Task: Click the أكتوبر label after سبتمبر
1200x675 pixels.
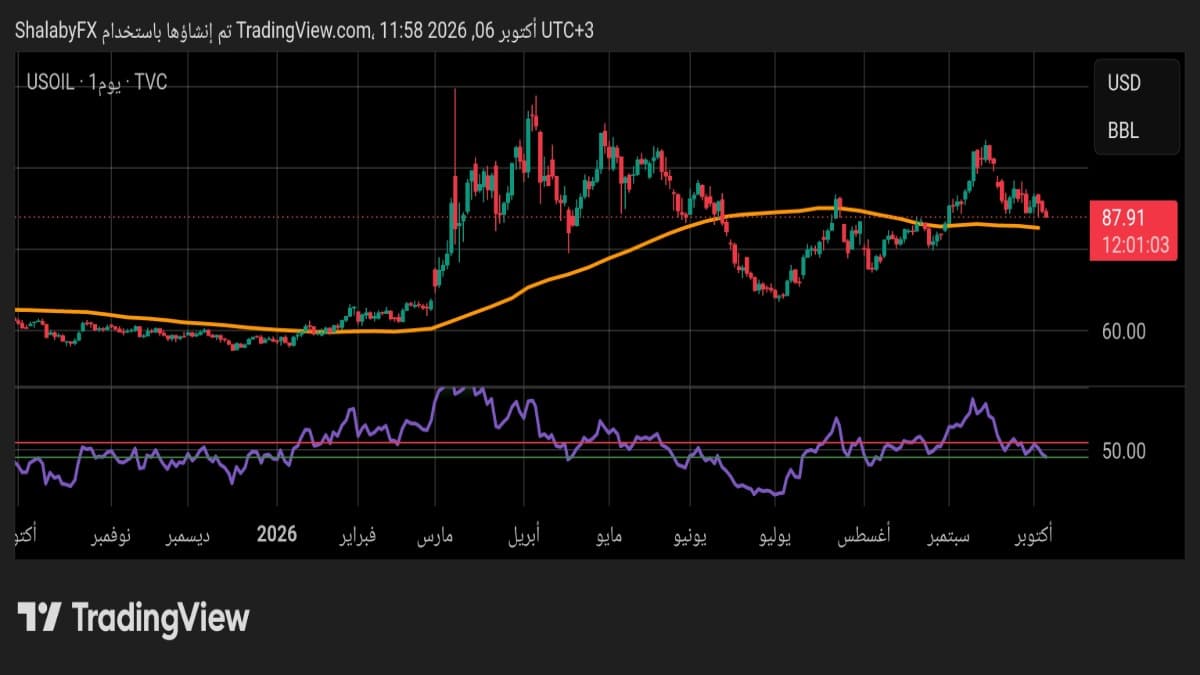Action: pyautogui.click(x=1033, y=536)
